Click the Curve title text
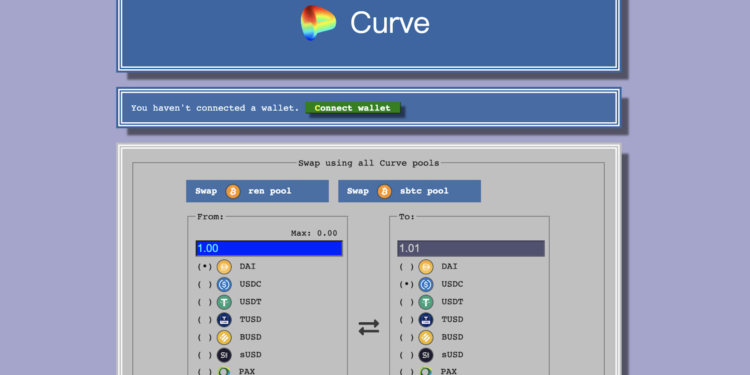 [x=389, y=22]
